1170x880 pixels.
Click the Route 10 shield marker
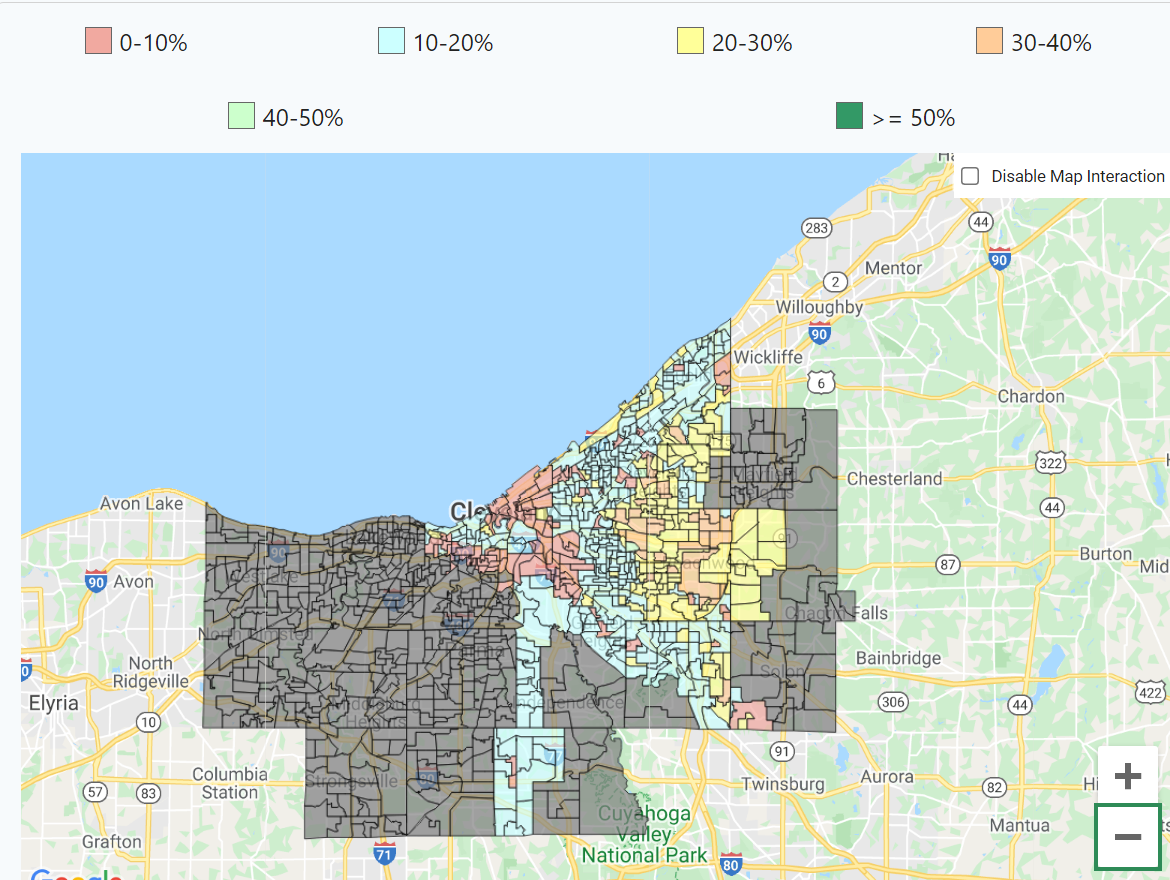pyautogui.click(x=148, y=722)
